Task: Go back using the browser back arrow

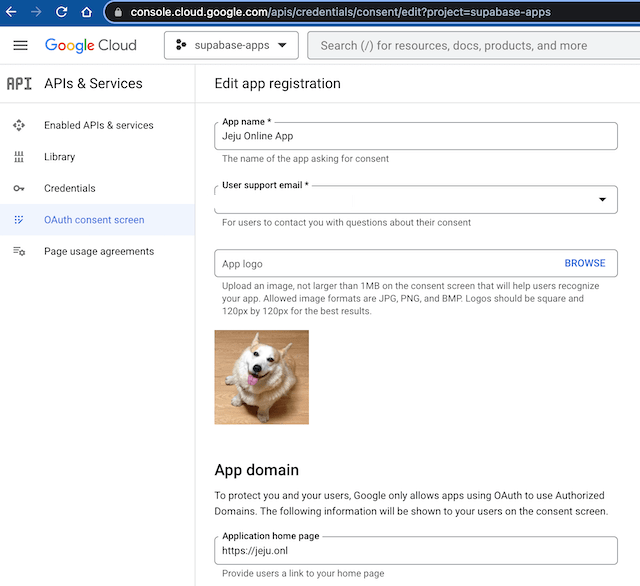Action: click(x=11, y=12)
